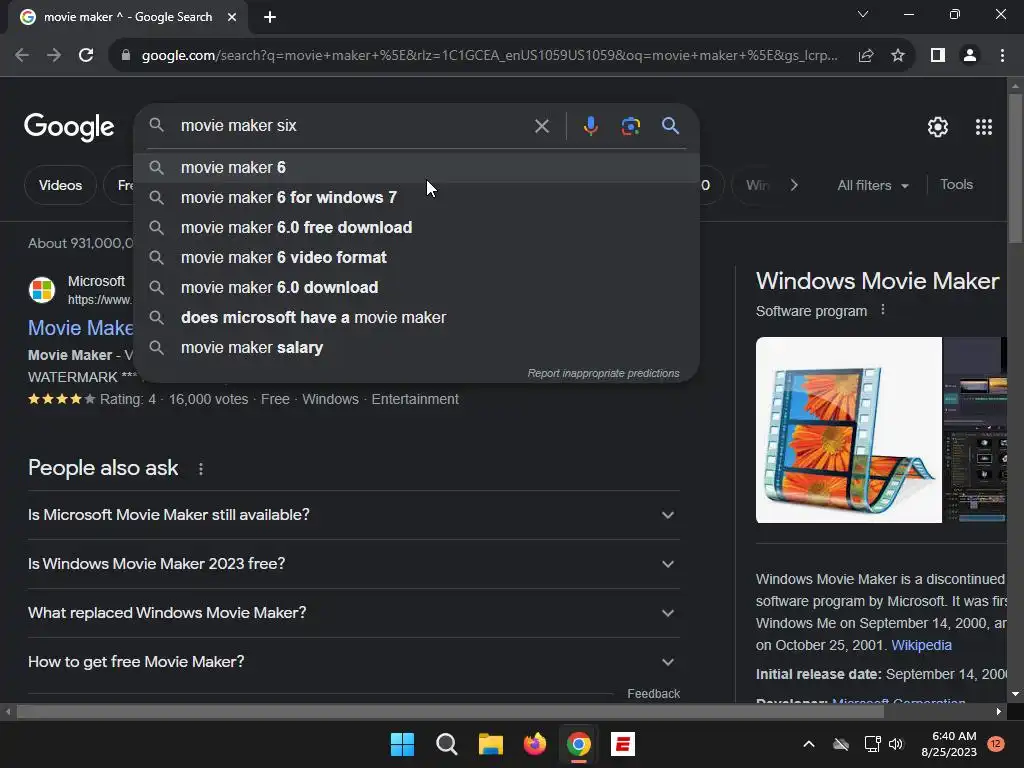The width and height of the screenshot is (1024, 768).
Task: Open the taskbar clock and date
Action: pos(949,744)
